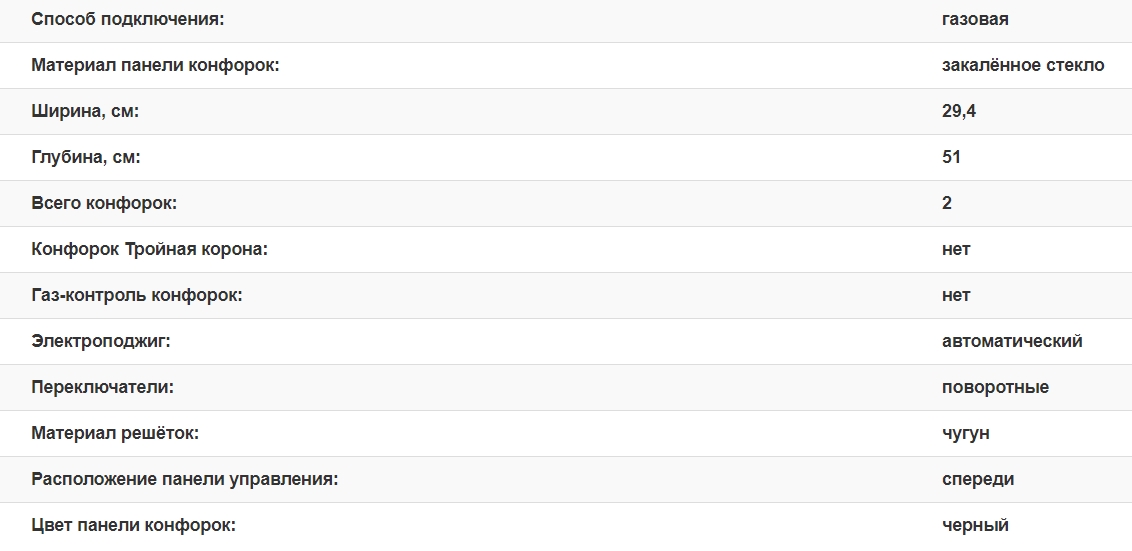Viewport: 1132px width, 551px height.
Task: Click the "закалённое стекло" value
Action: click(1023, 65)
